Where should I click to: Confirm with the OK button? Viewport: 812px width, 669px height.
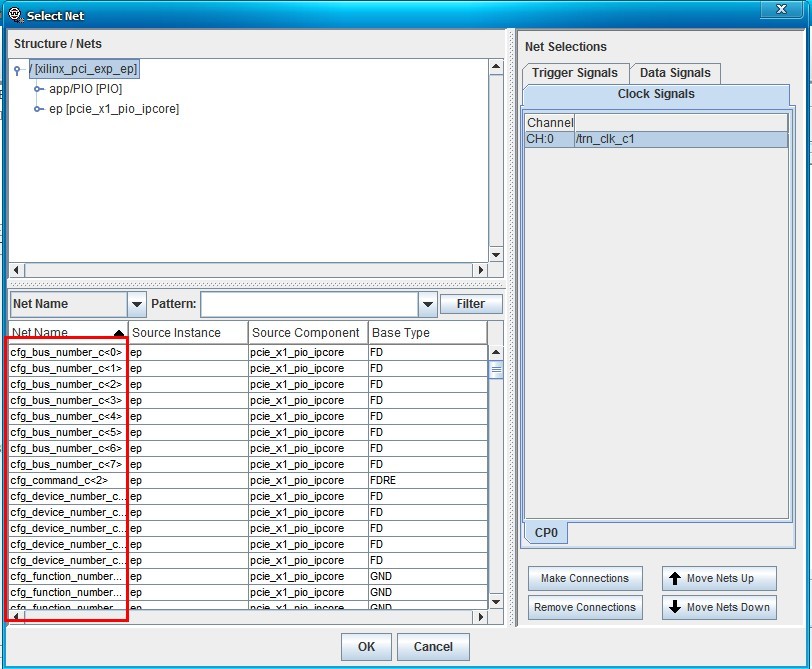tap(366, 647)
